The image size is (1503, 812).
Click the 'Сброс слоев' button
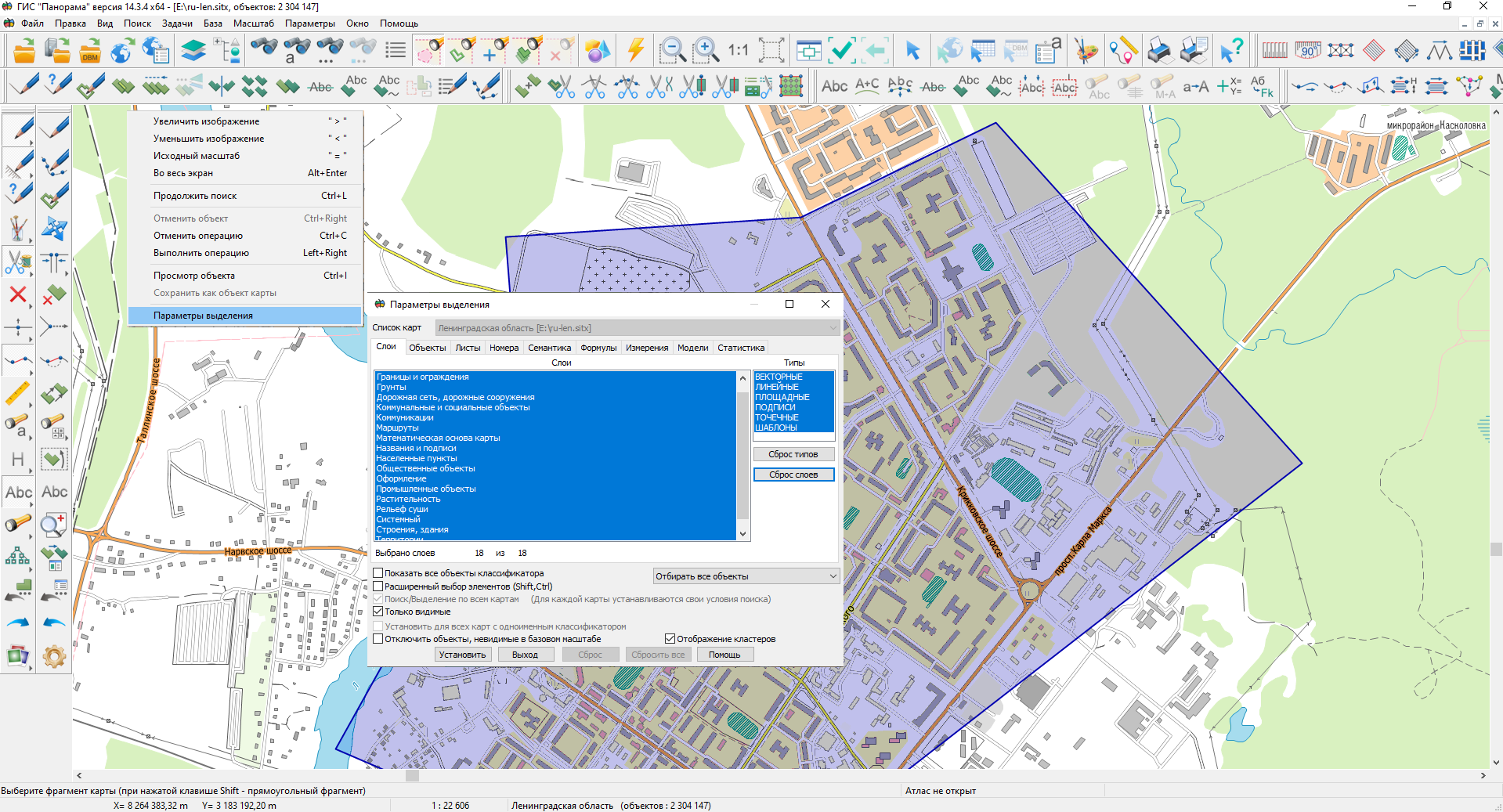(x=793, y=475)
